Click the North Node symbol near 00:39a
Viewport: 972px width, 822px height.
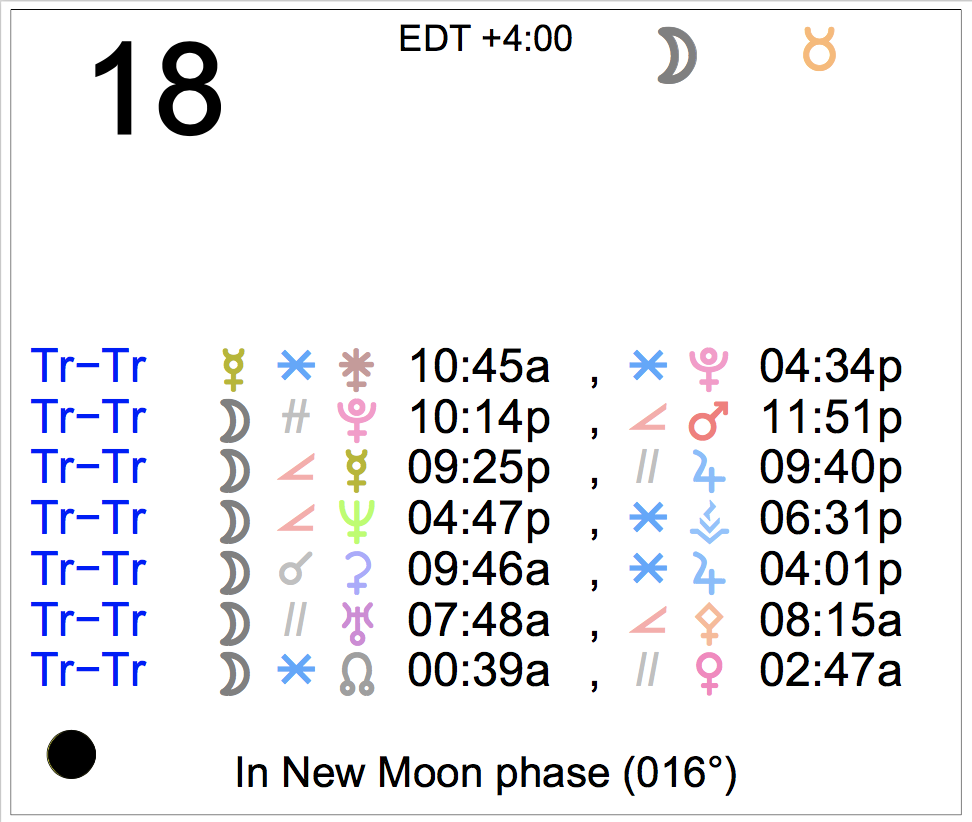coord(357,674)
